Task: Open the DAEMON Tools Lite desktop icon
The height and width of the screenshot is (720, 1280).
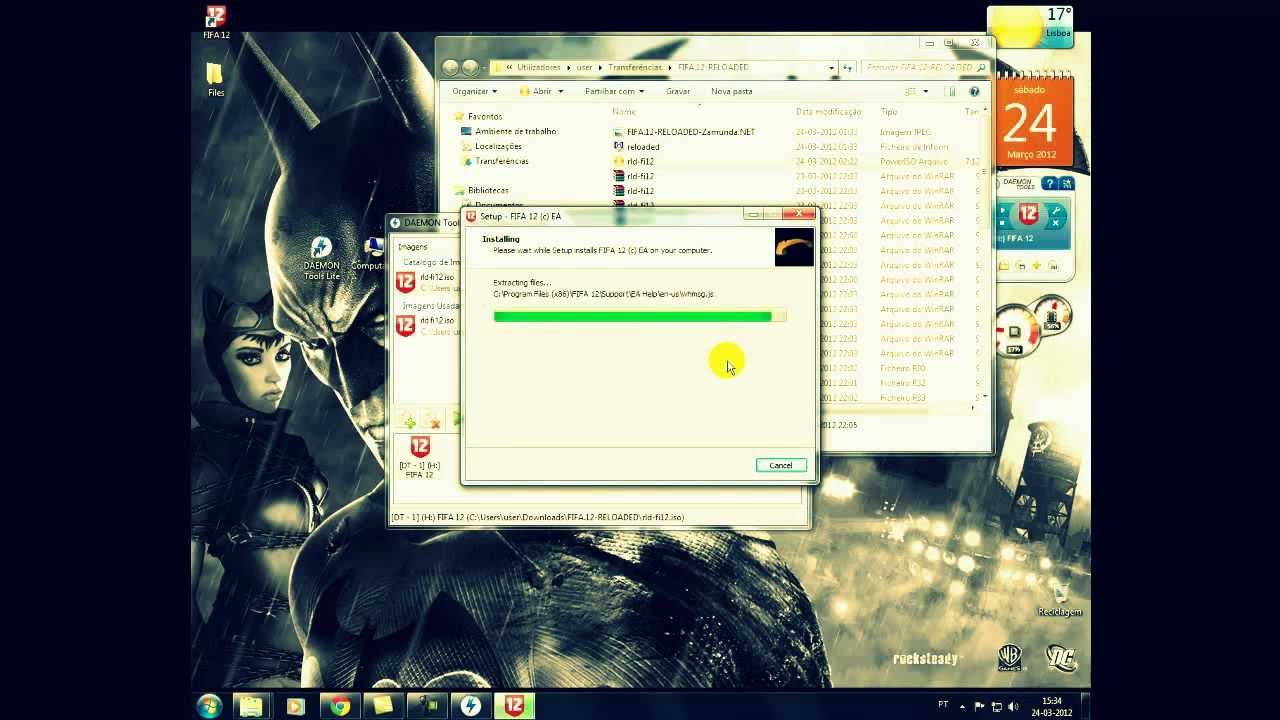Action: (321, 258)
